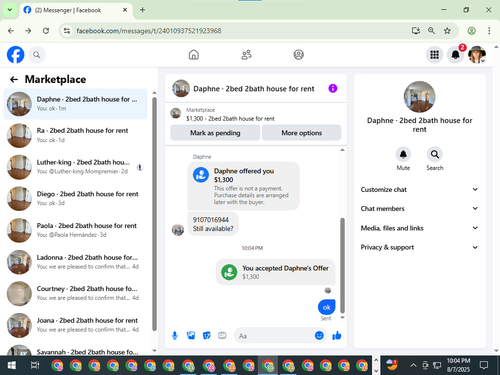Viewport: 500px width, 375px height.
Task: Open the account profile picture menu
Action: coord(477,55)
